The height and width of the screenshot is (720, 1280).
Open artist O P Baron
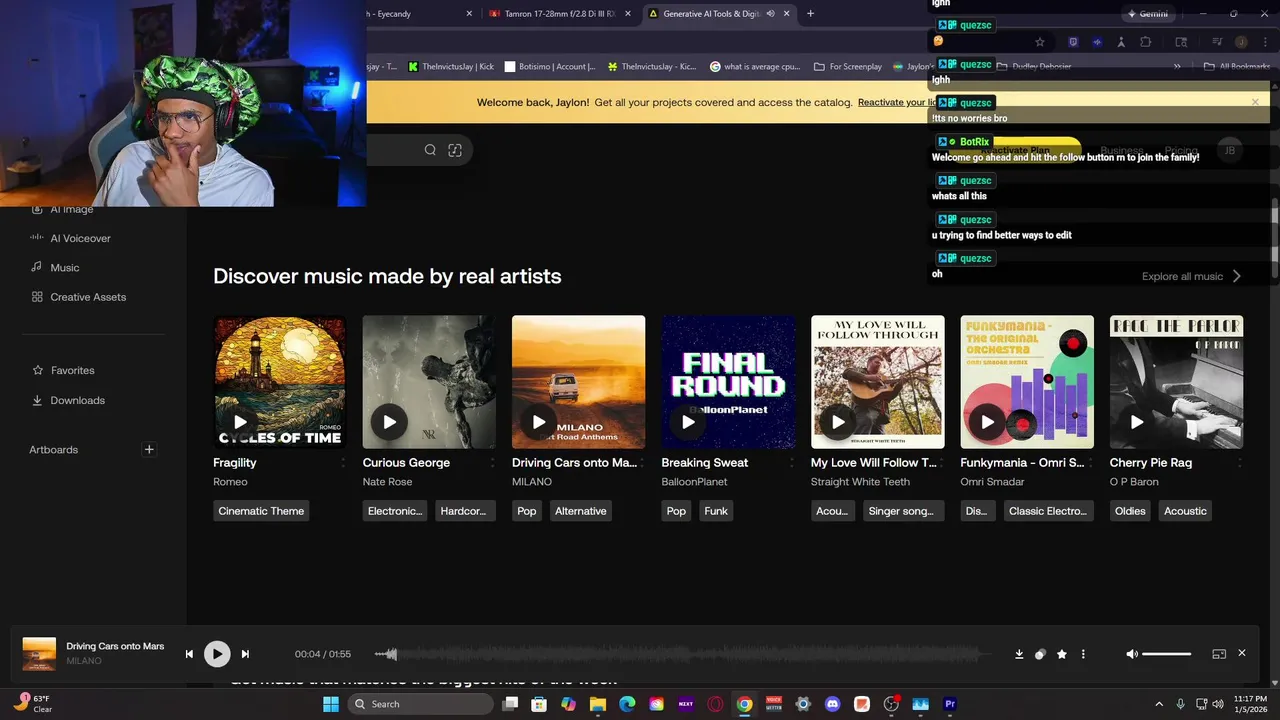pyautogui.click(x=1134, y=482)
